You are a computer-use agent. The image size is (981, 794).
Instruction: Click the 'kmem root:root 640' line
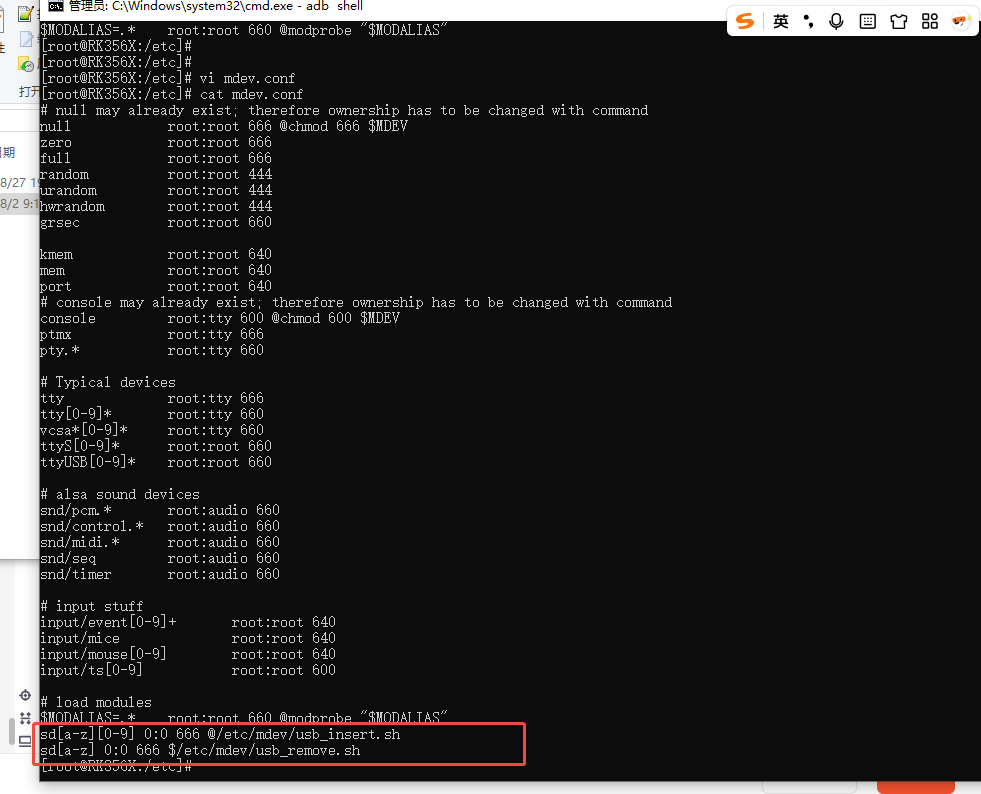point(156,255)
